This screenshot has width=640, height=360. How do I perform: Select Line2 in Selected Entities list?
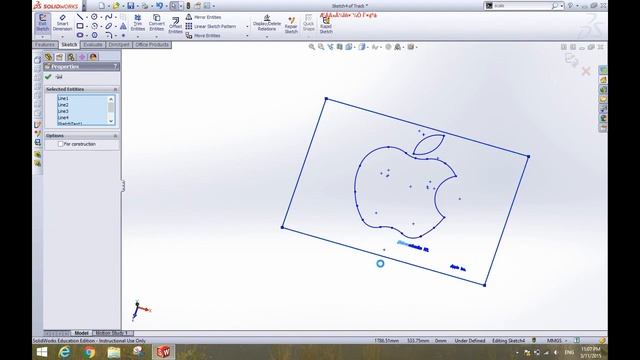63,105
